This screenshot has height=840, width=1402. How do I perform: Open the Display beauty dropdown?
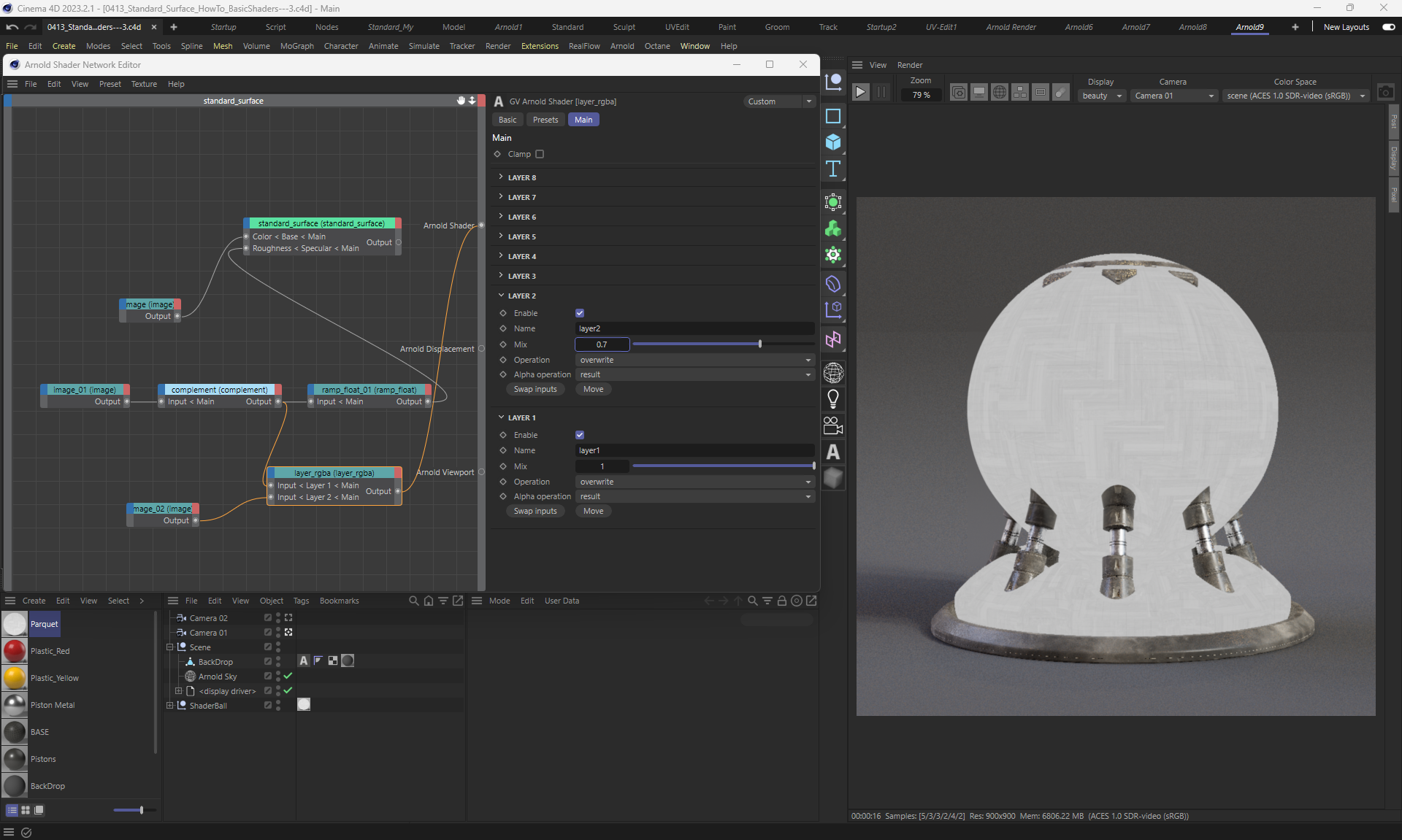[1101, 96]
